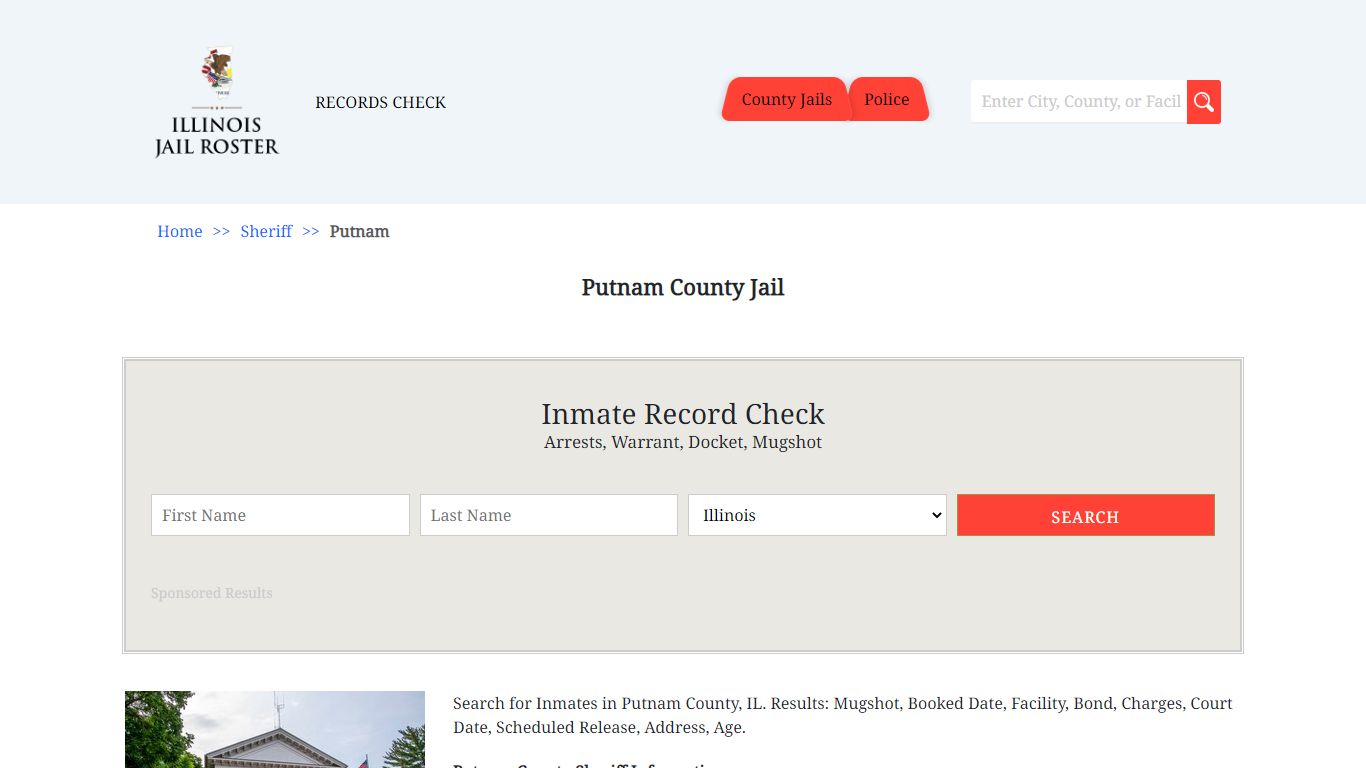Open the County Jails tab

click(786, 99)
